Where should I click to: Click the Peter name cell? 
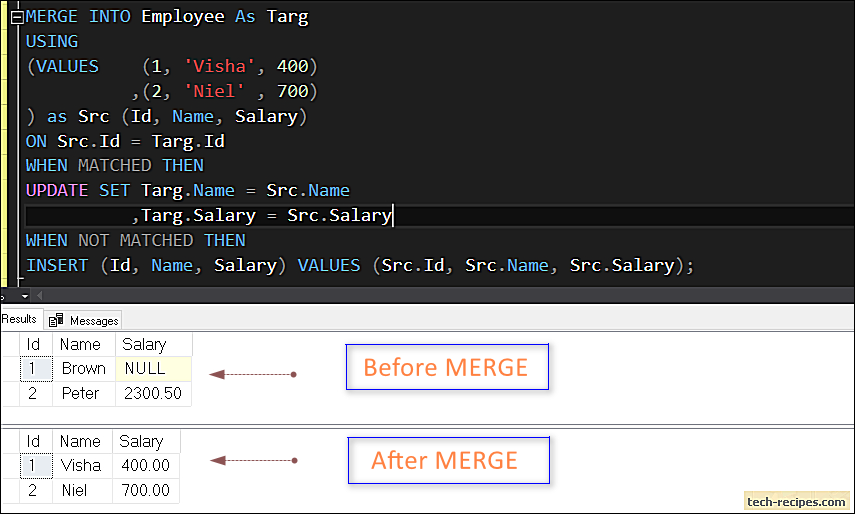(84, 394)
